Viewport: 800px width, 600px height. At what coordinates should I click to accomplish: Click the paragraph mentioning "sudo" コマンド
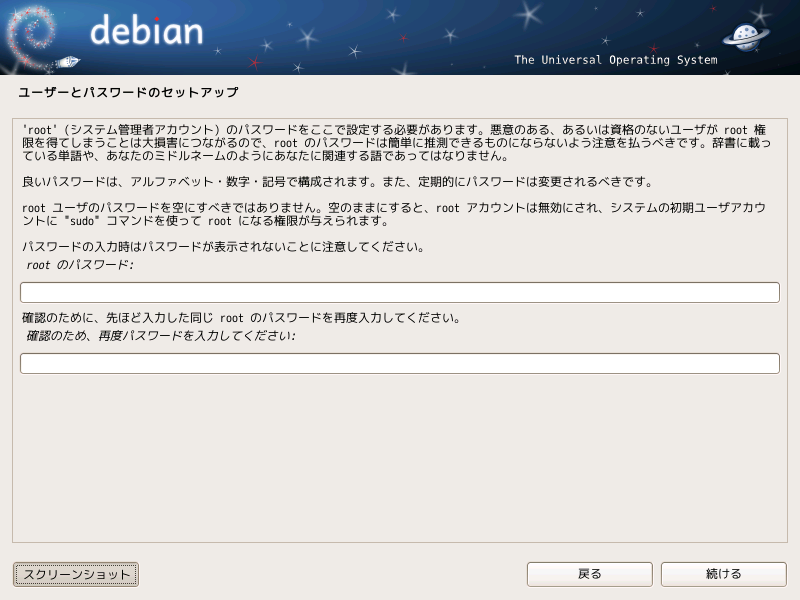(x=394, y=214)
